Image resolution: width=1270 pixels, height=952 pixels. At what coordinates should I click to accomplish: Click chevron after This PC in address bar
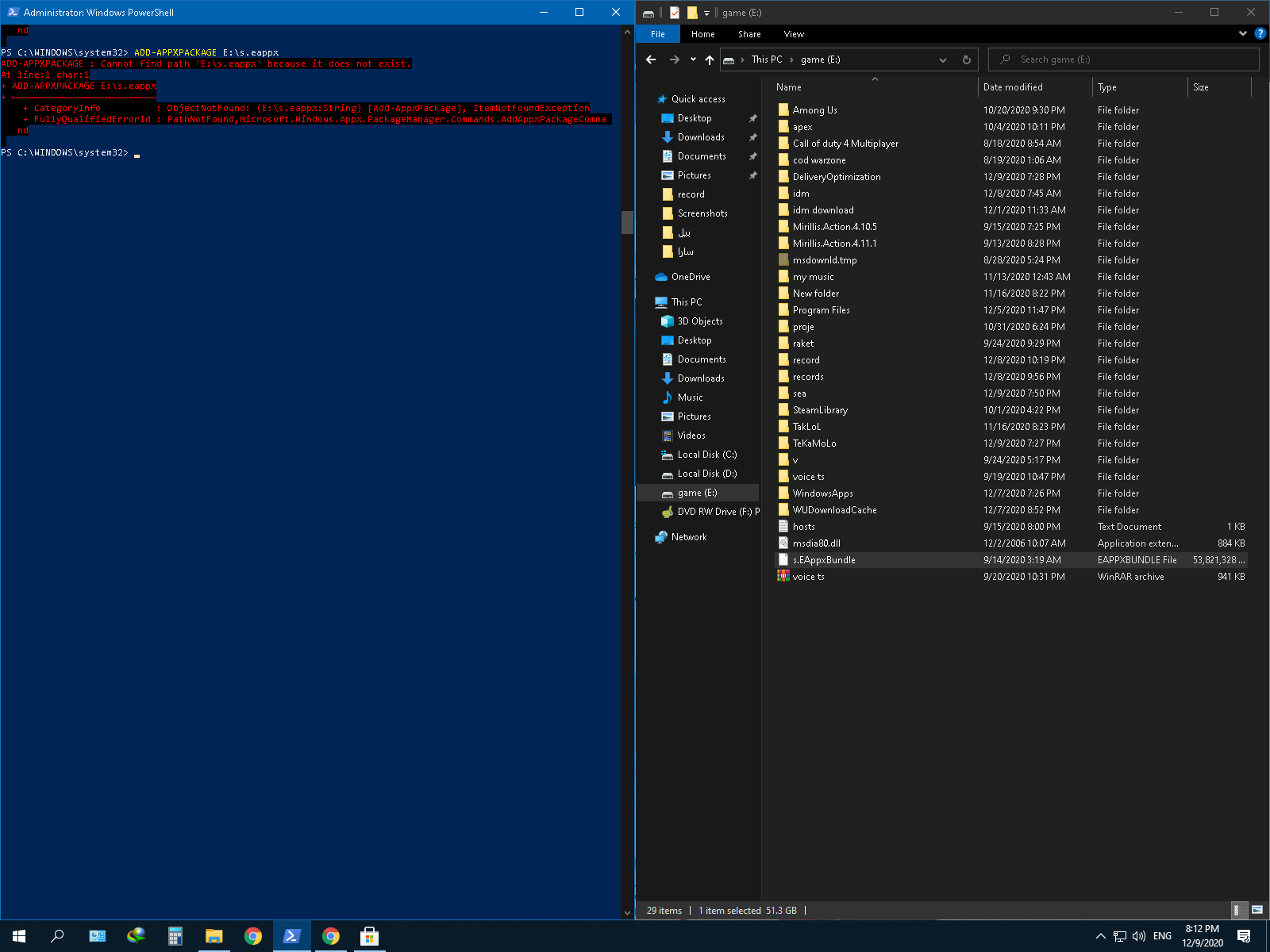(x=791, y=59)
